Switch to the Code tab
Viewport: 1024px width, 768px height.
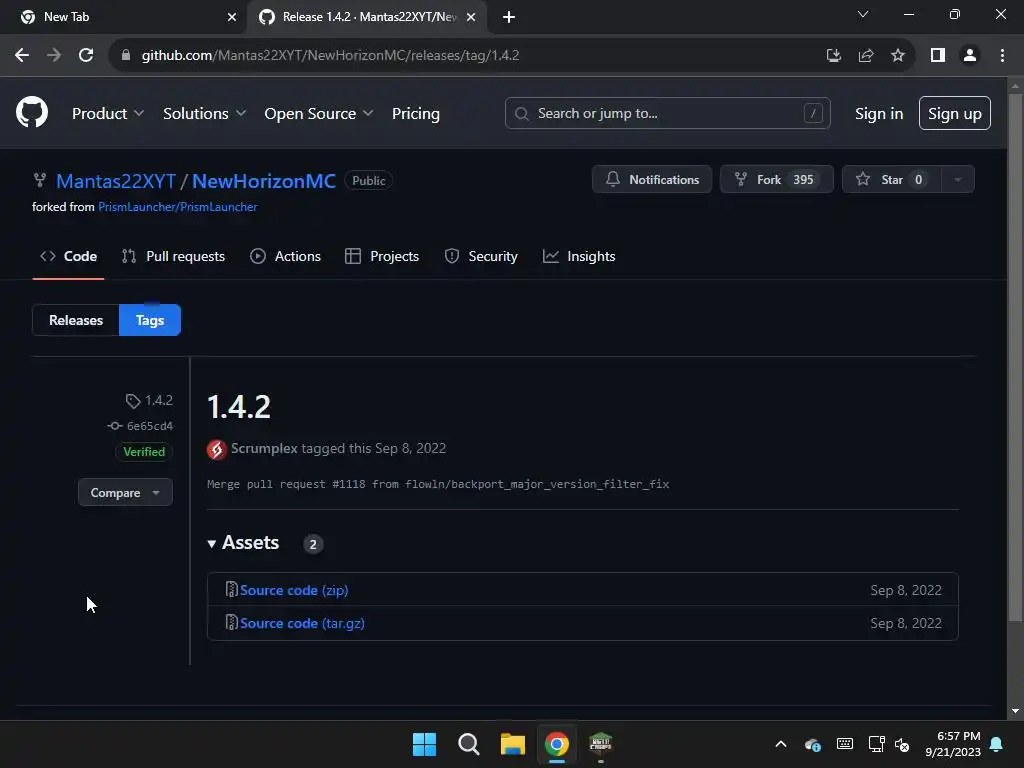[x=69, y=256]
